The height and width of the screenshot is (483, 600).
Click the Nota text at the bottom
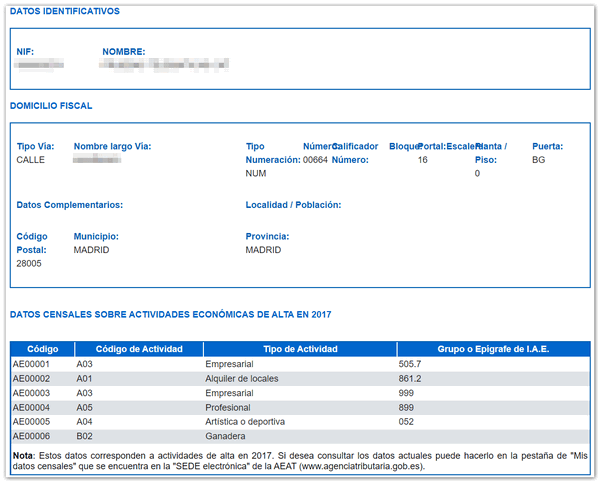[300, 461]
